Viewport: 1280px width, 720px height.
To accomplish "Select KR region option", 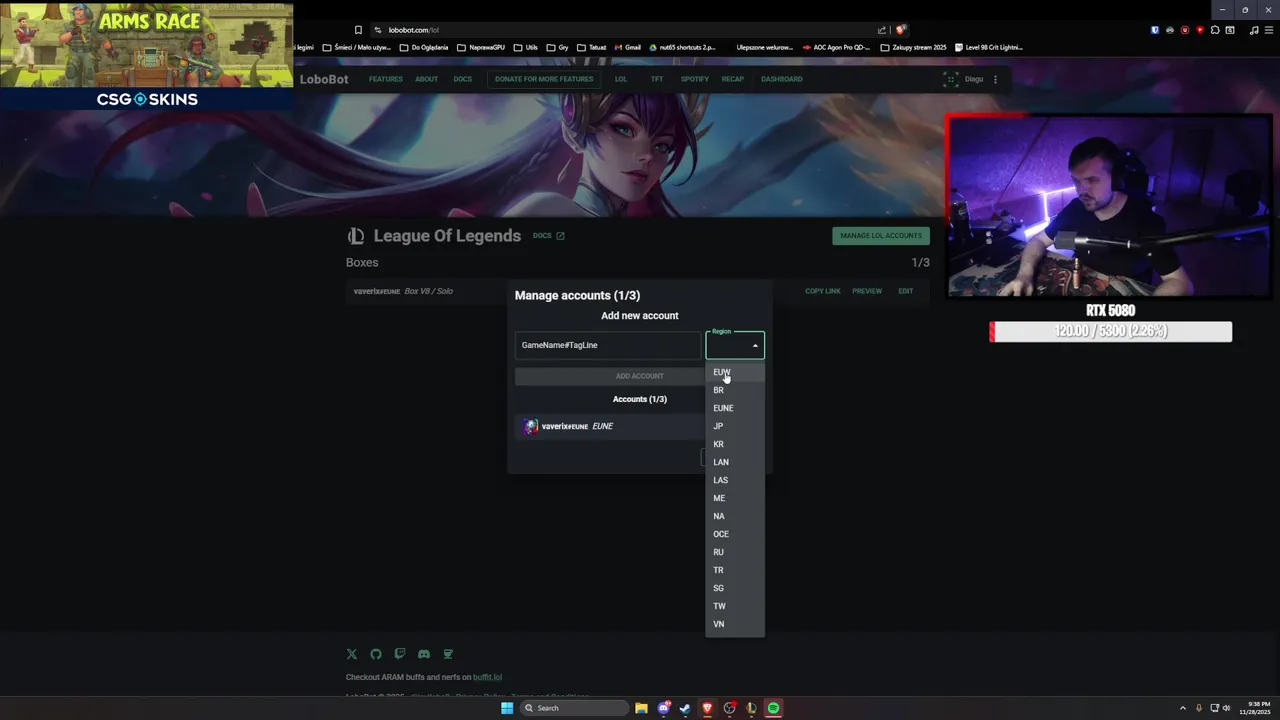I will coord(735,444).
